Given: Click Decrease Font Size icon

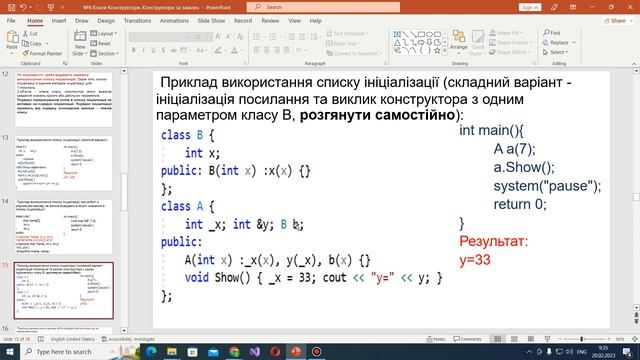Looking at the screenshot, I should click(x=228, y=37).
